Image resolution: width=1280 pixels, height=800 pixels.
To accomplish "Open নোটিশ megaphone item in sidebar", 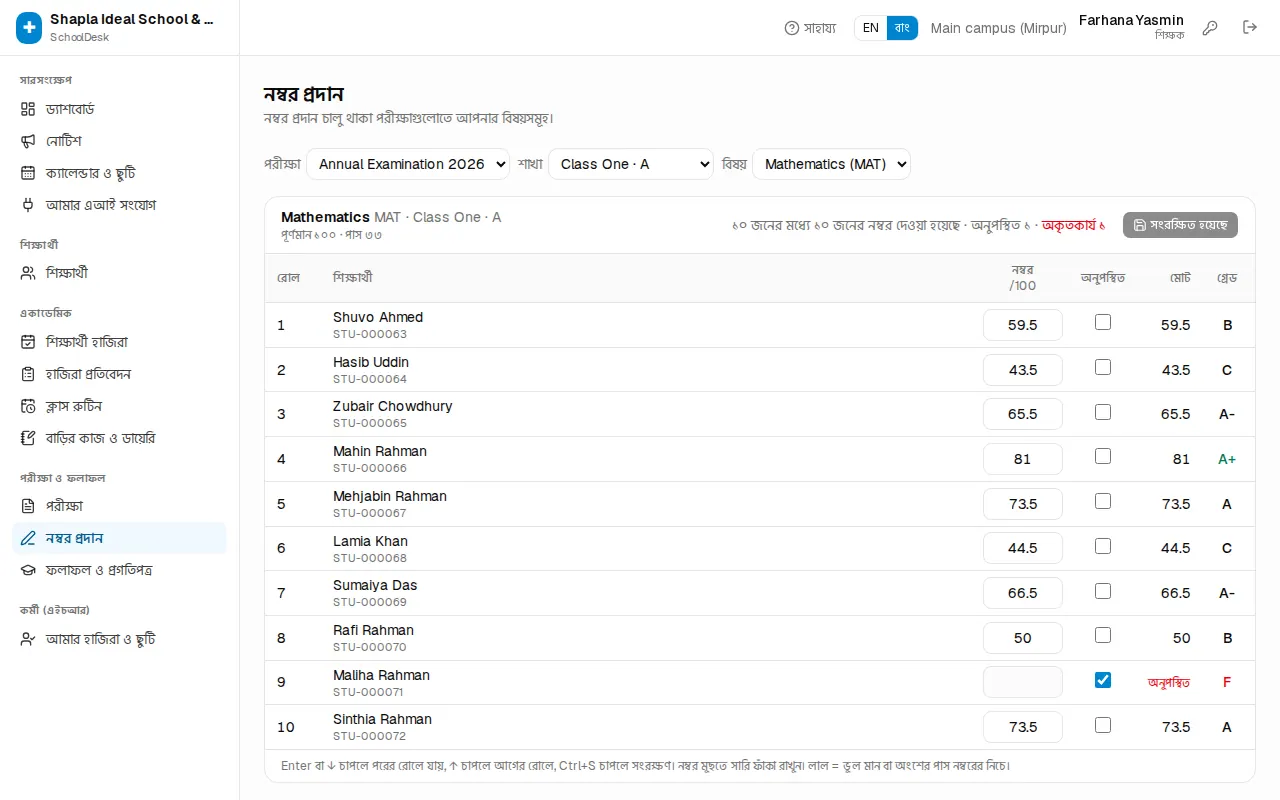I will click(119, 141).
